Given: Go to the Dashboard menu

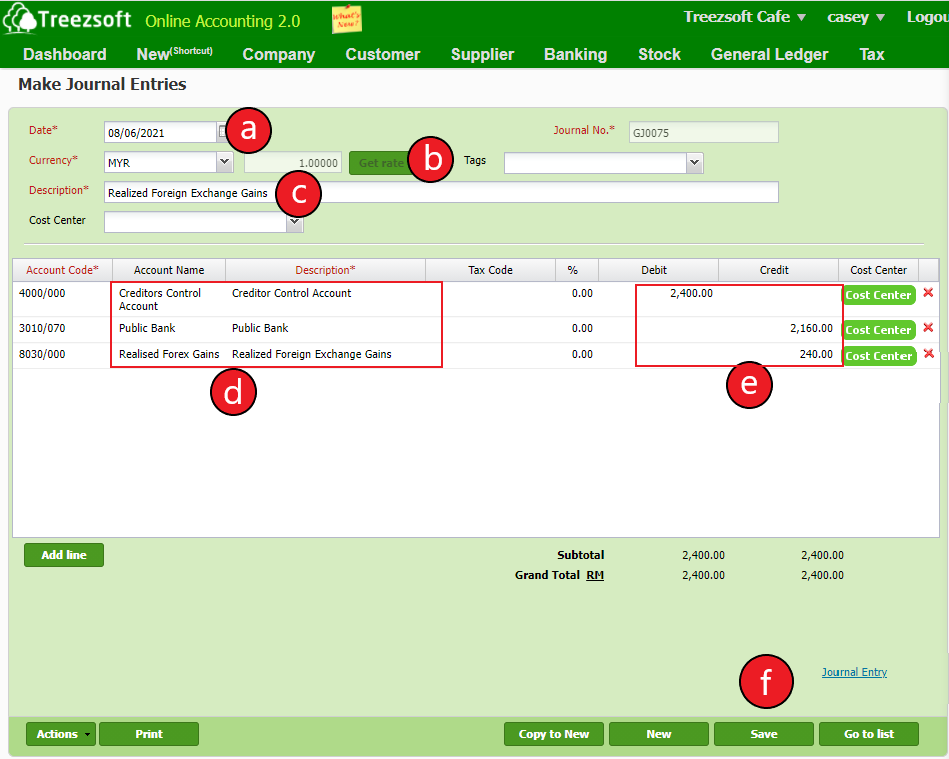Looking at the screenshot, I should 65,54.
